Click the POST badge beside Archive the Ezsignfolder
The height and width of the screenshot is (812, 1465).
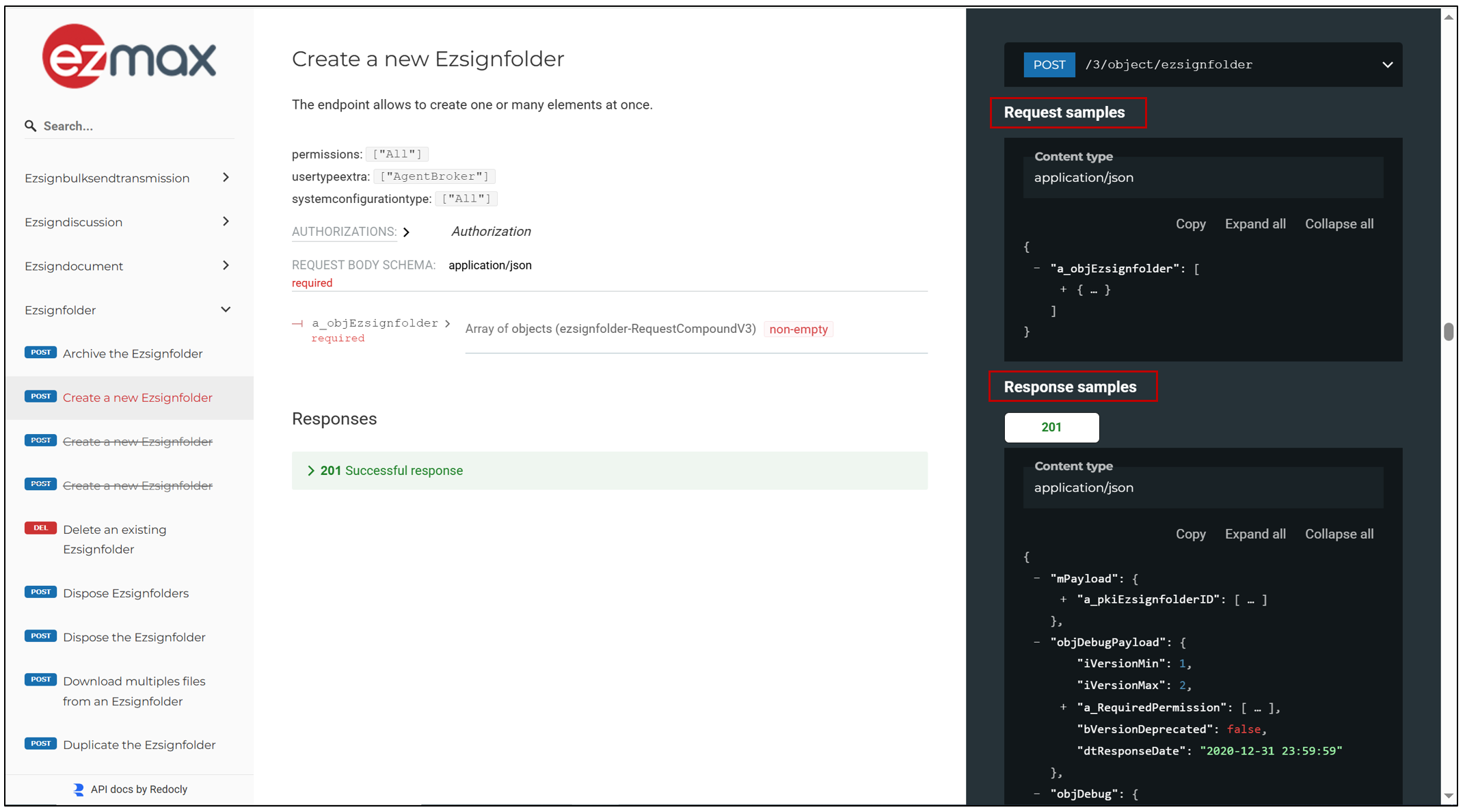40,353
